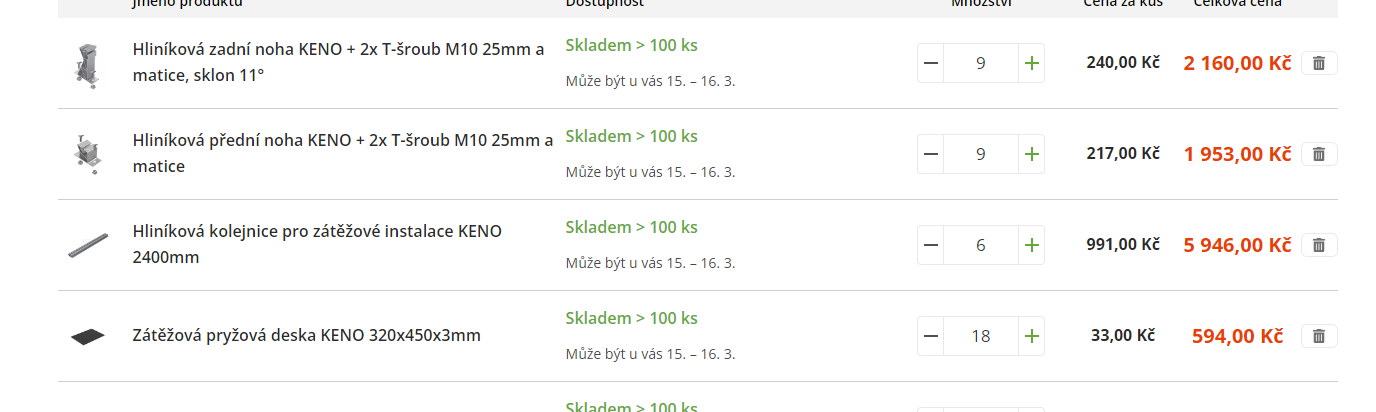Open Hliníková zadní noha KENO product link
1376x412 pixels.
339,62
